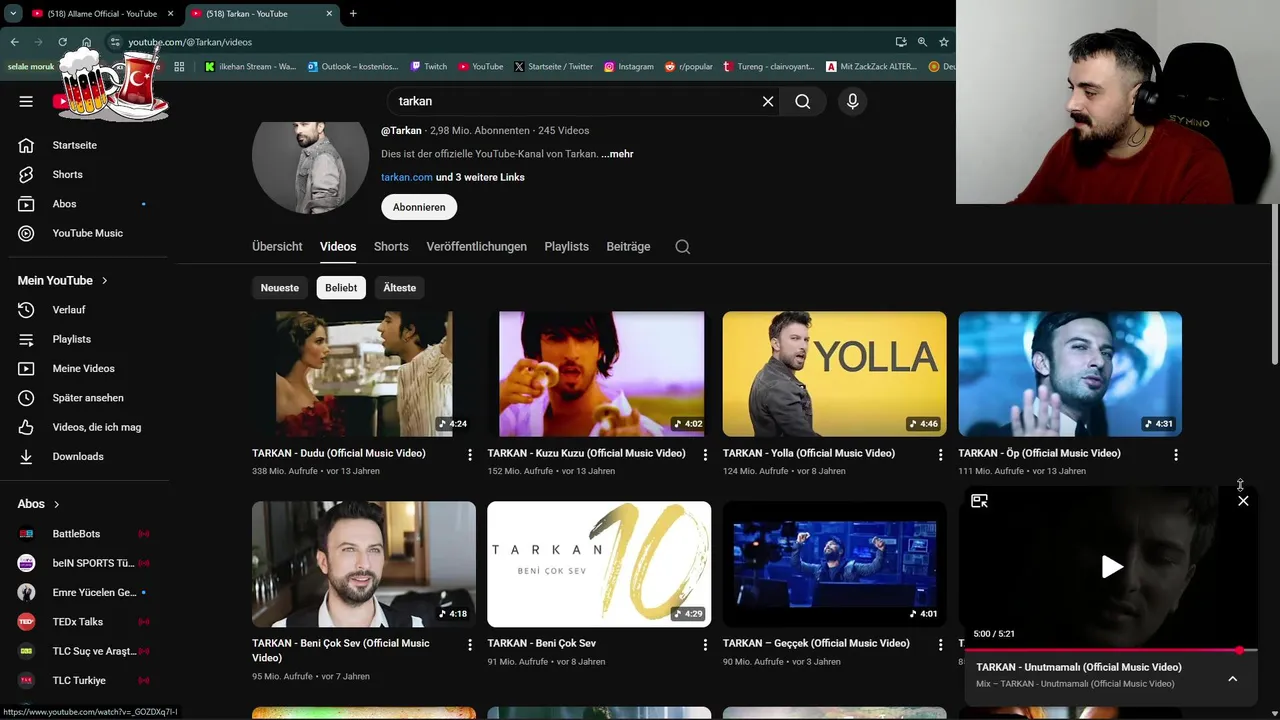
Task: Open the browser tab list dropdown
Action: [13, 14]
